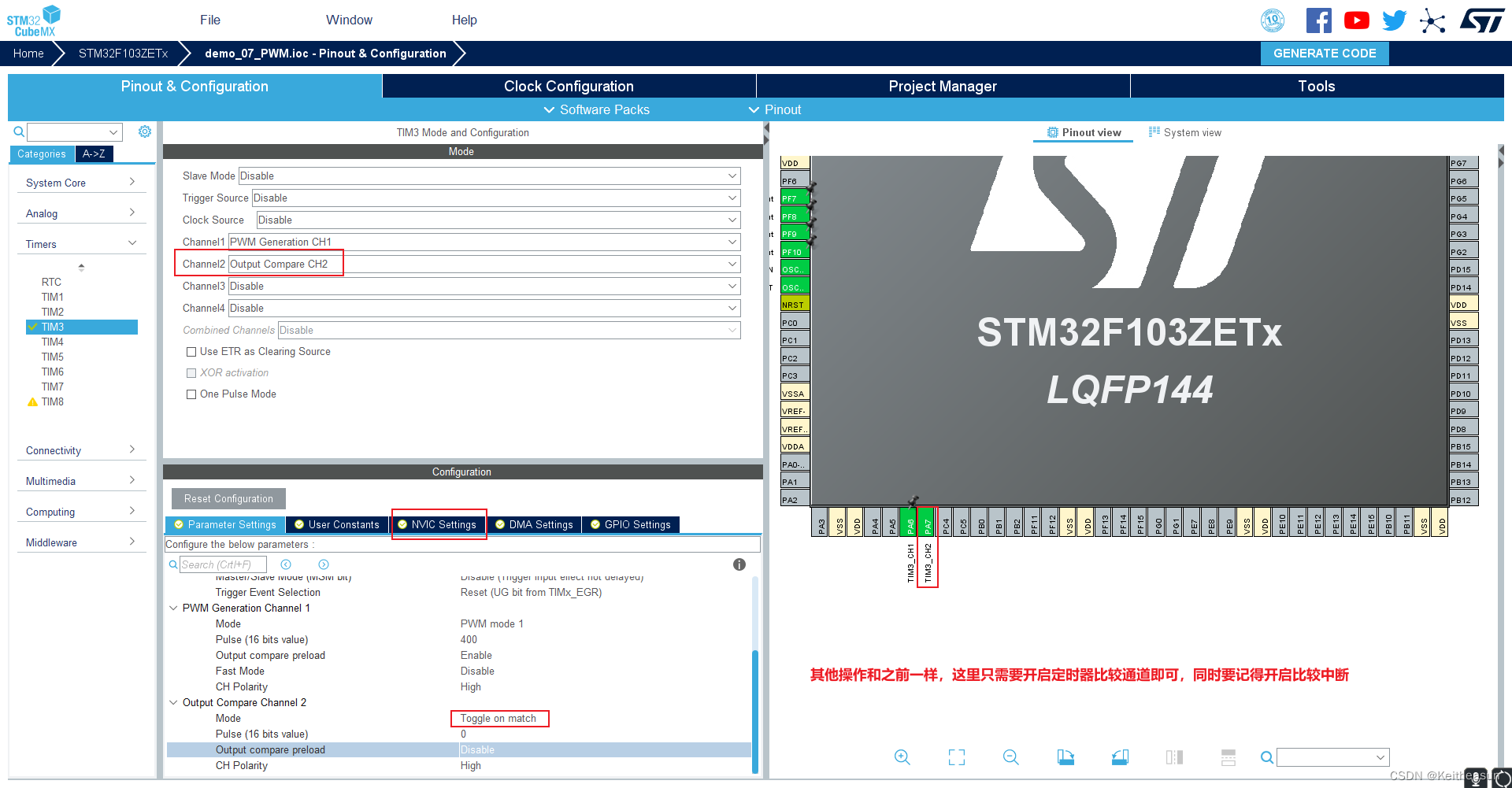Go to Home breadcrumb
Image resolution: width=1512 pixels, height=788 pixels.
28,54
